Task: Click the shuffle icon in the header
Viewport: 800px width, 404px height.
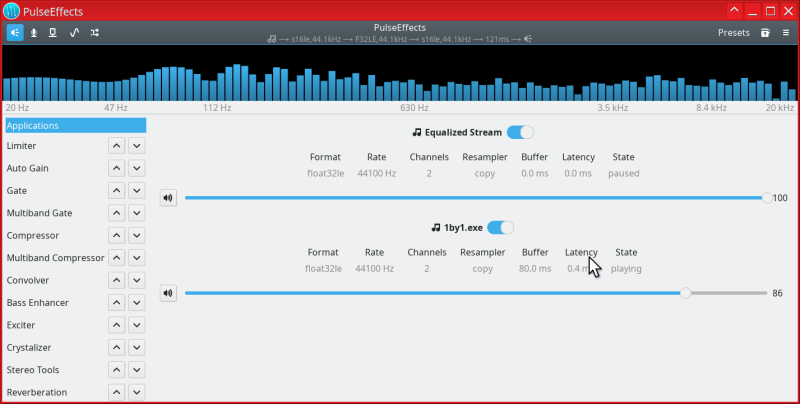Action: click(95, 33)
